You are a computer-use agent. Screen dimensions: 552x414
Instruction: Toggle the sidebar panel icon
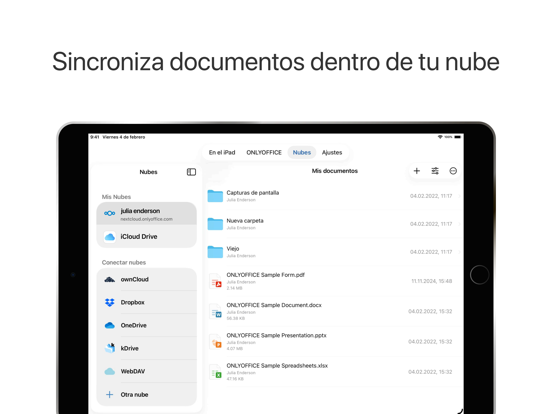(191, 172)
